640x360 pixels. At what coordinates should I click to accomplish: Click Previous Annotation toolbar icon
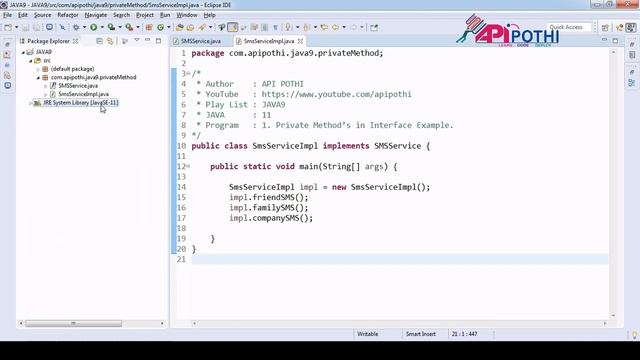(x=307, y=27)
